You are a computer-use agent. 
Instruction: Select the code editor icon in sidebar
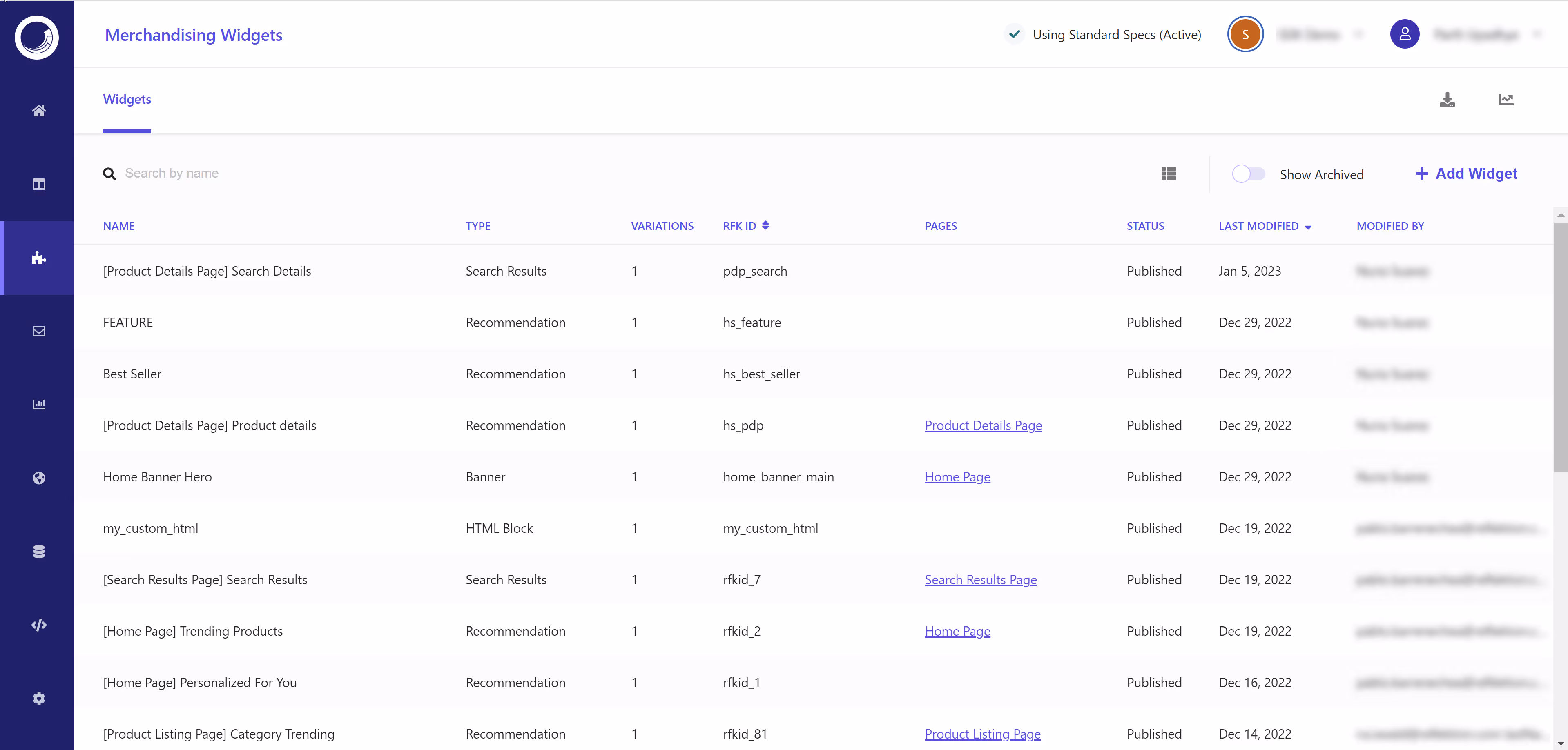38,625
